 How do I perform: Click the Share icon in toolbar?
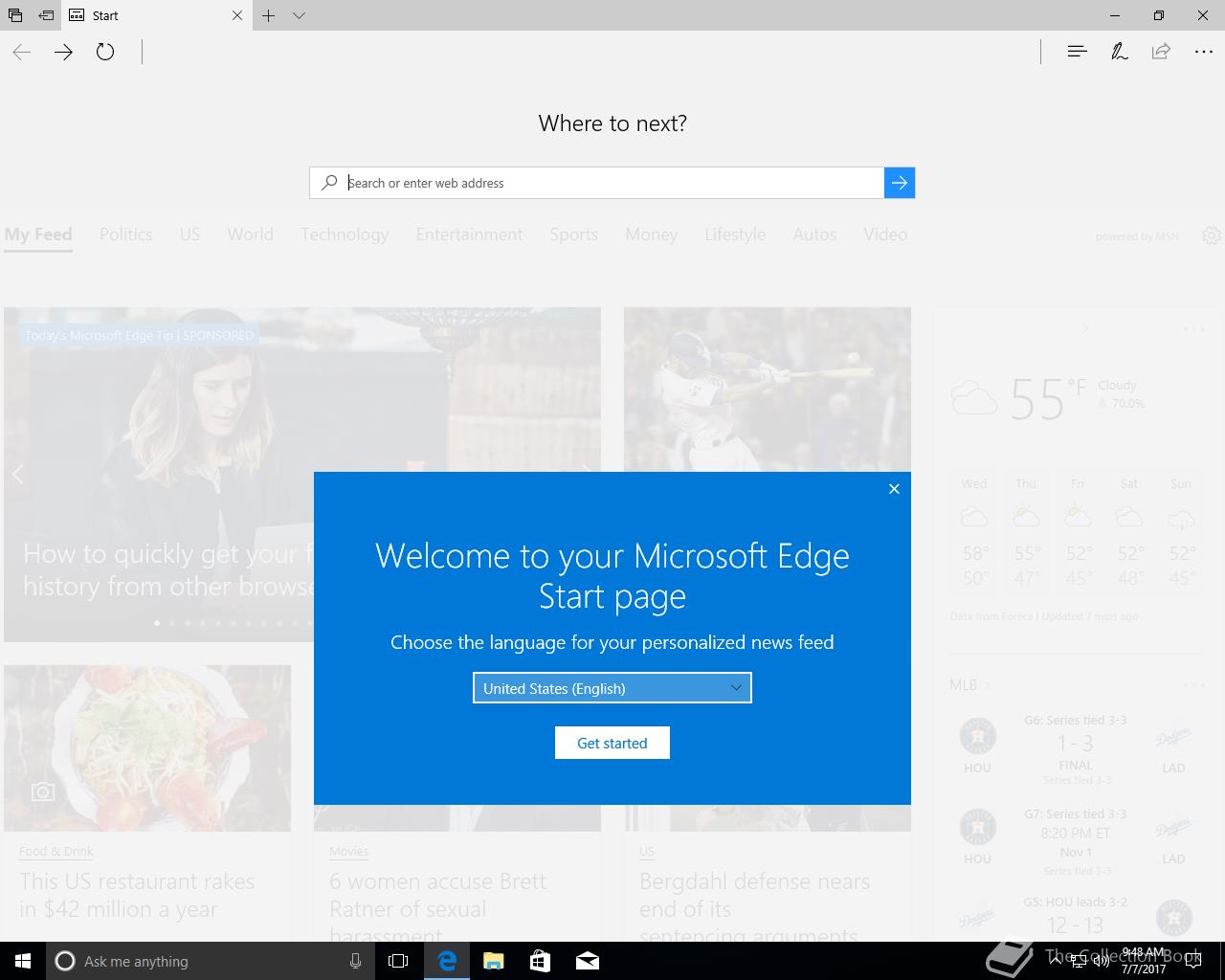[1161, 52]
